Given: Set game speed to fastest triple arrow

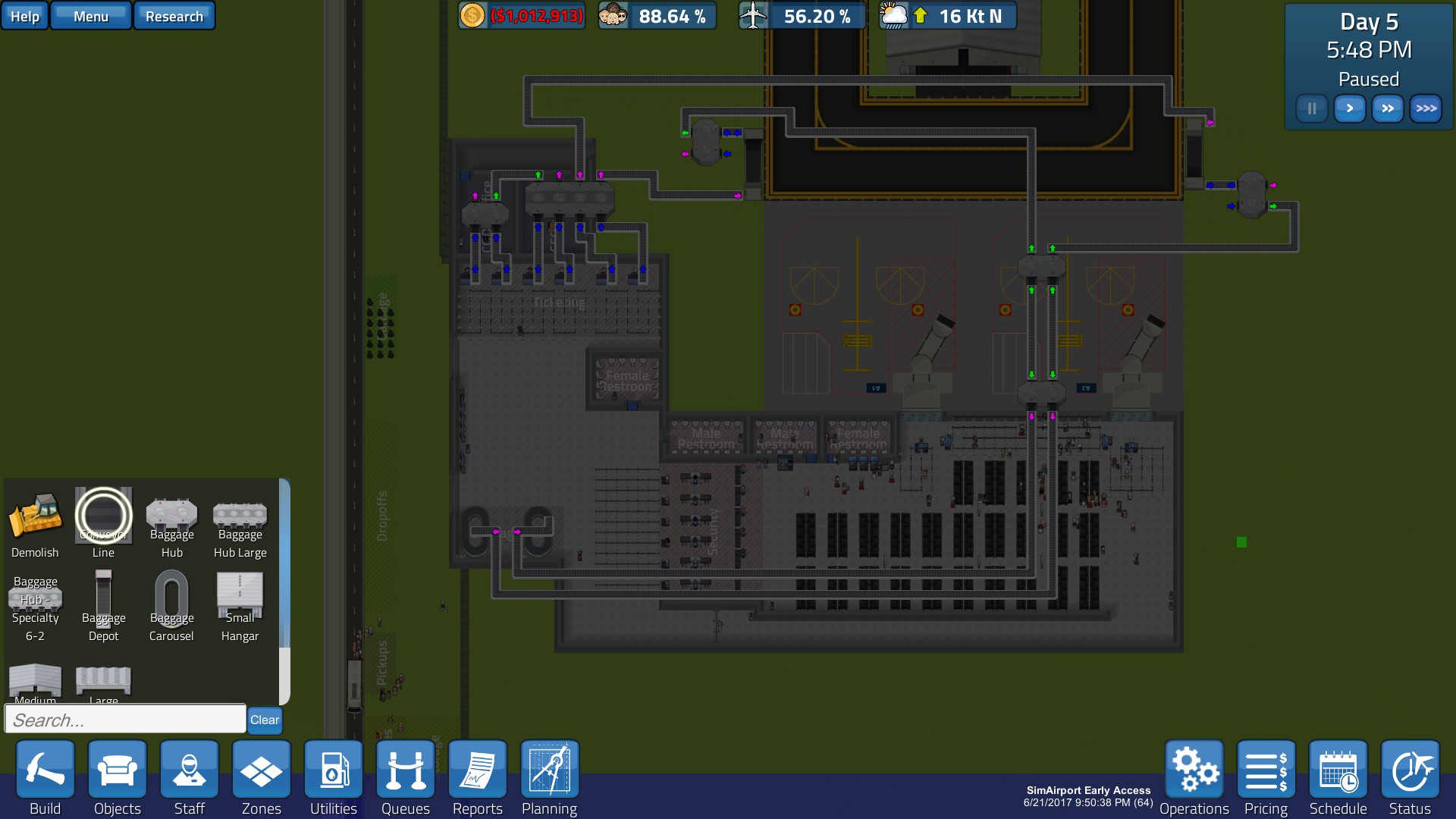Looking at the screenshot, I should (x=1426, y=108).
